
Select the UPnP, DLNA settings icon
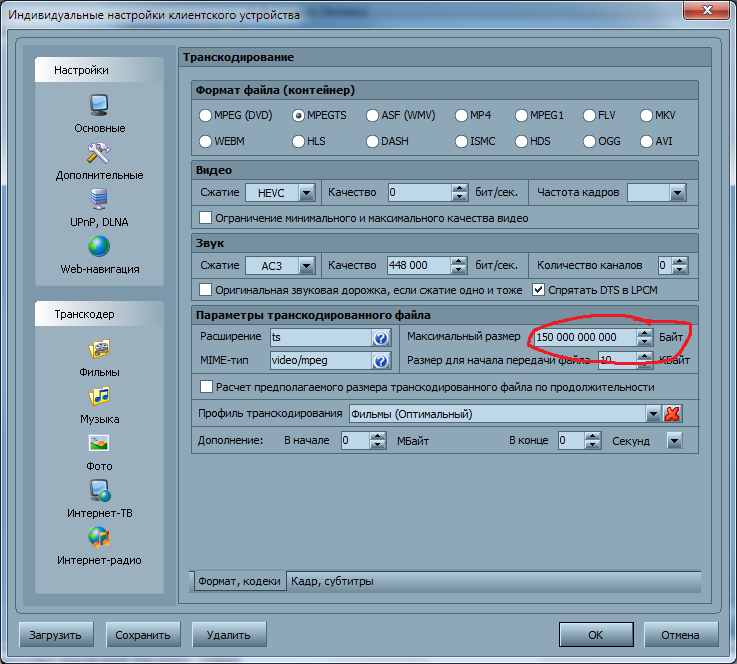pyautogui.click(x=99, y=199)
